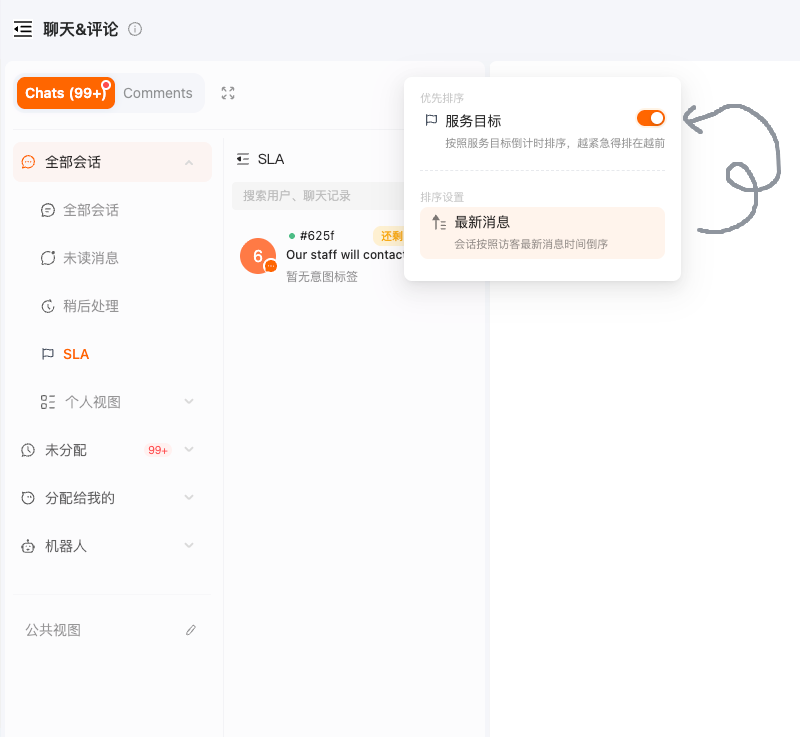This screenshot has height=737, width=800.
Task: Click the 服务目标 flag icon
Action: (x=431, y=120)
